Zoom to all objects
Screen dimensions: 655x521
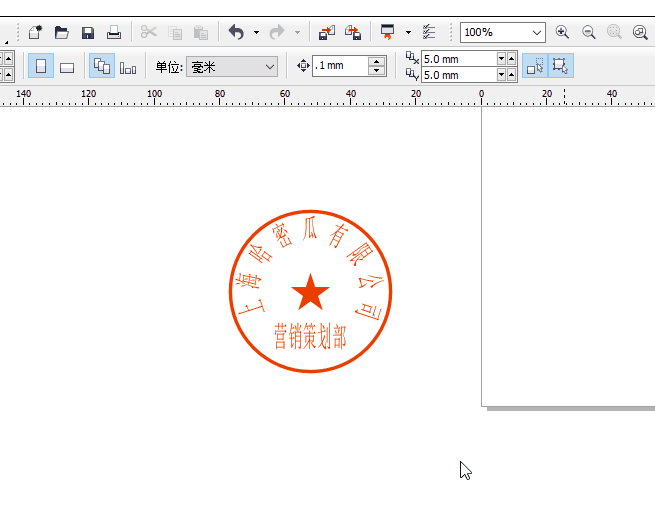tap(640, 32)
